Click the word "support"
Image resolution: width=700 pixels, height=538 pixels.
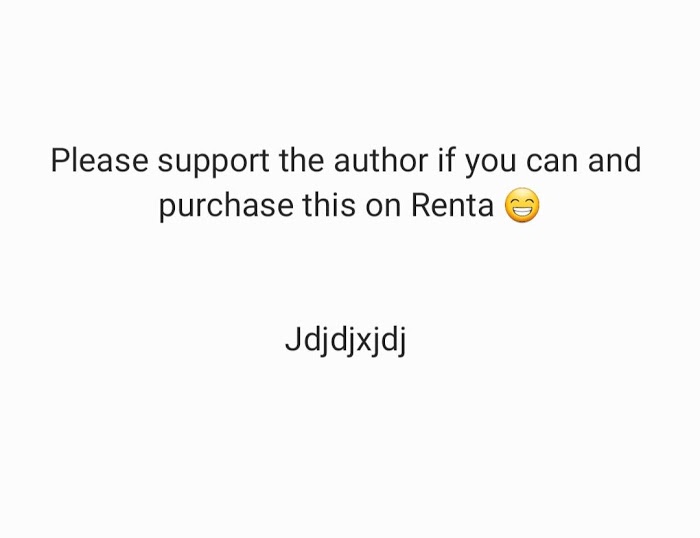tap(213, 163)
